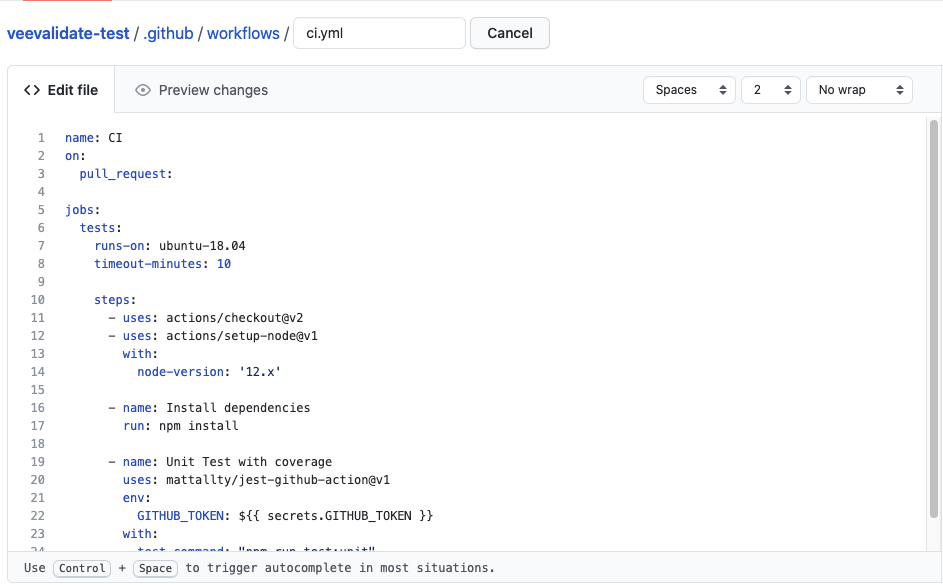Viewport: 943px width, 585px height.
Task: Click line number 14 in the gutter
Action: coord(37,372)
